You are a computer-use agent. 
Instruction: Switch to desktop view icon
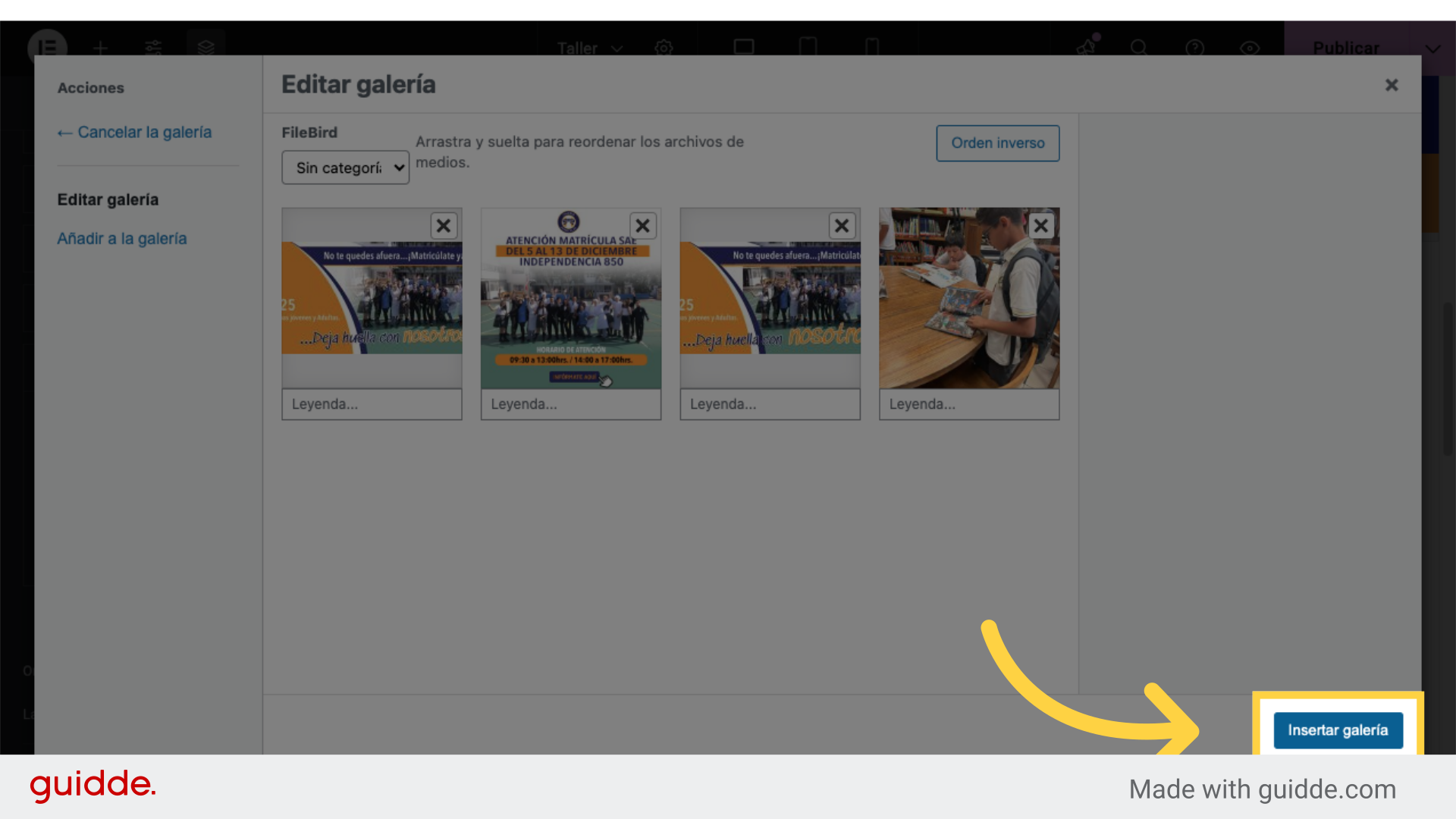click(x=744, y=48)
